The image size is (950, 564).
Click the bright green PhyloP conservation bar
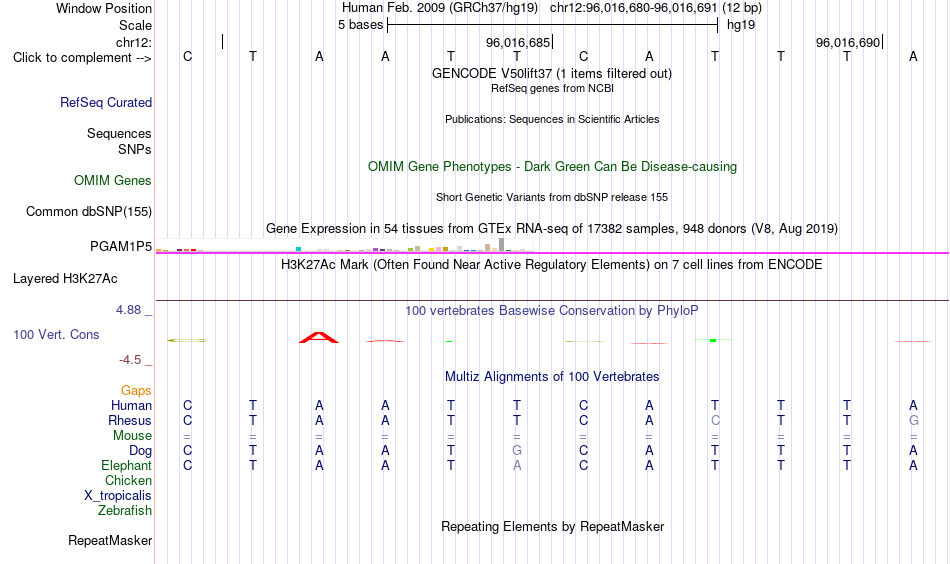pyautogui.click(x=713, y=340)
